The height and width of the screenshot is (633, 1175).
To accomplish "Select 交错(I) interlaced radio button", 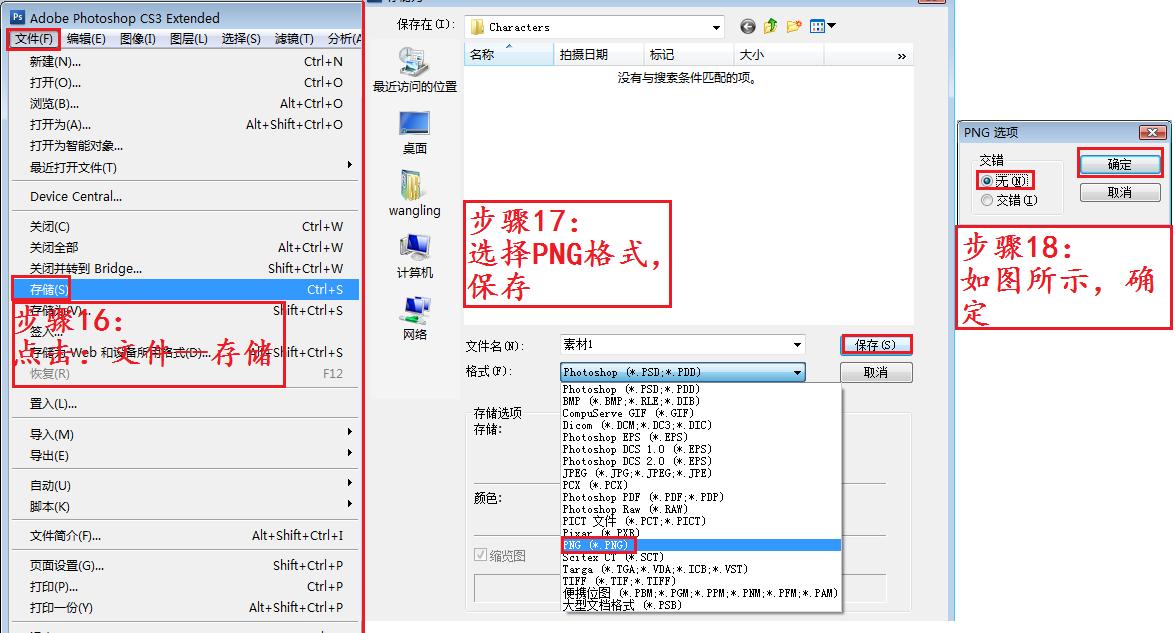I will pos(987,200).
